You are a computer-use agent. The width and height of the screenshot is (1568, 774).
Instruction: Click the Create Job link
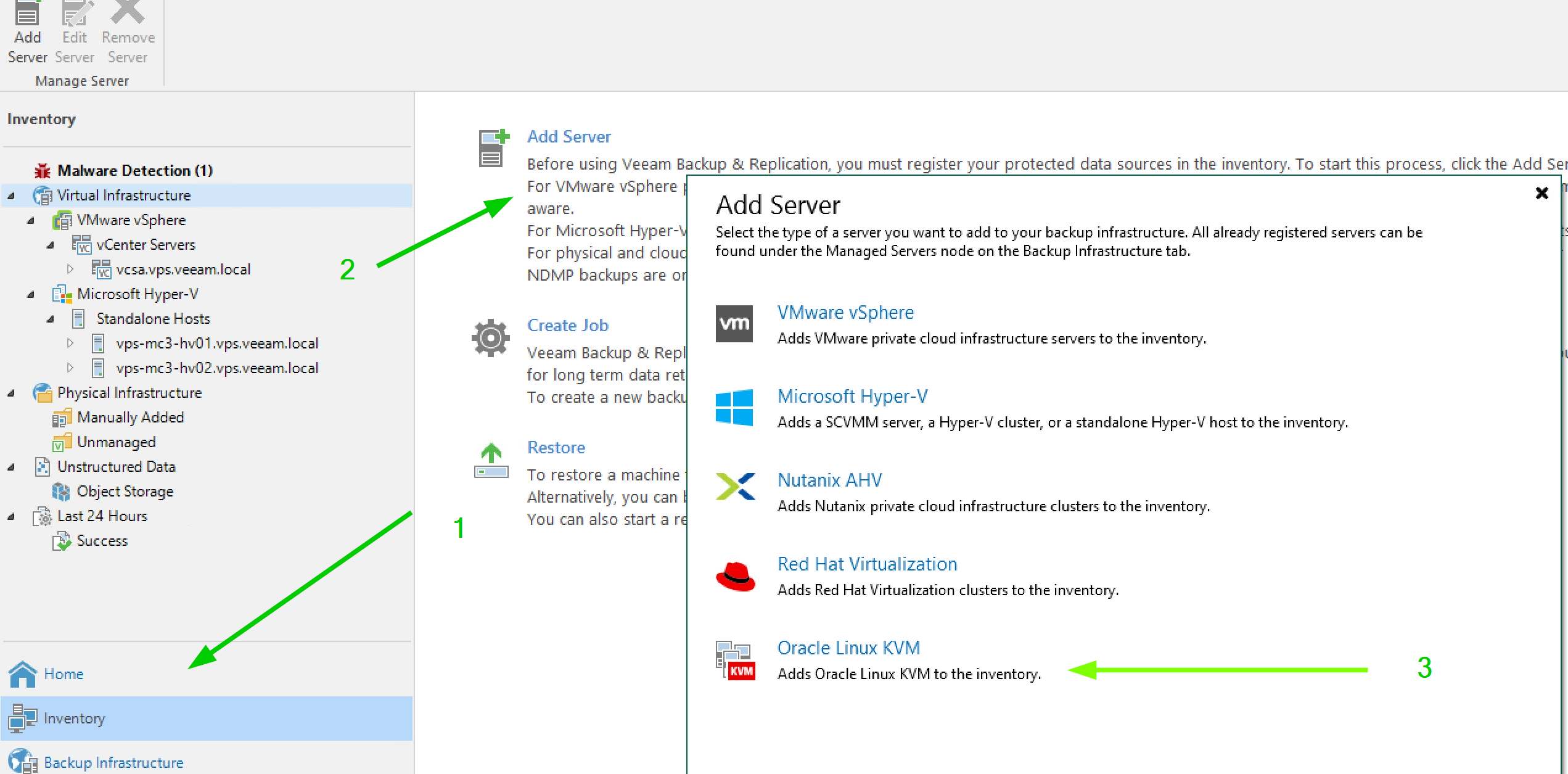click(568, 326)
